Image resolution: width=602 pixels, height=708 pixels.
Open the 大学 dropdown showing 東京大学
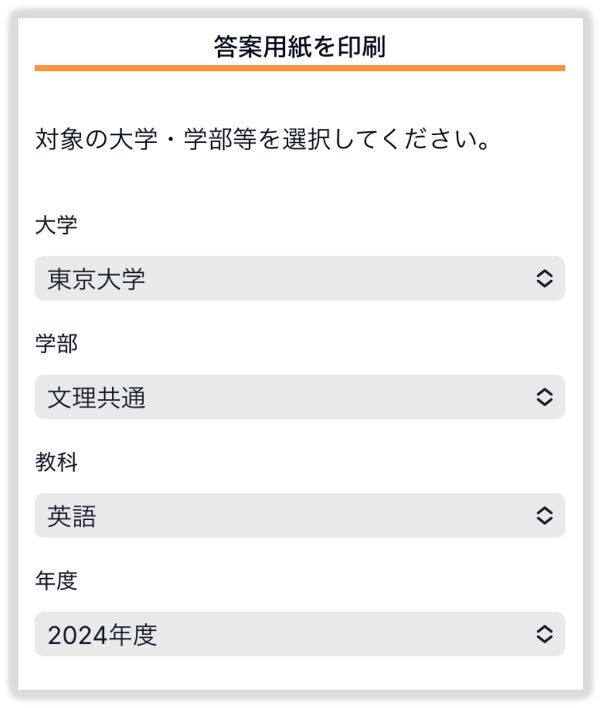coord(299,279)
